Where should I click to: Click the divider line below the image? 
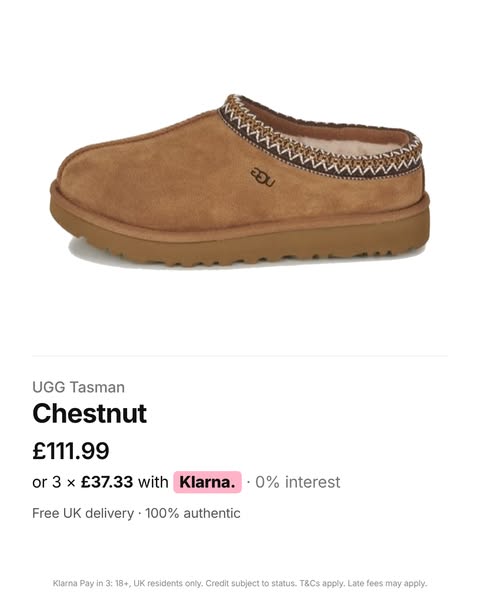[240, 356]
